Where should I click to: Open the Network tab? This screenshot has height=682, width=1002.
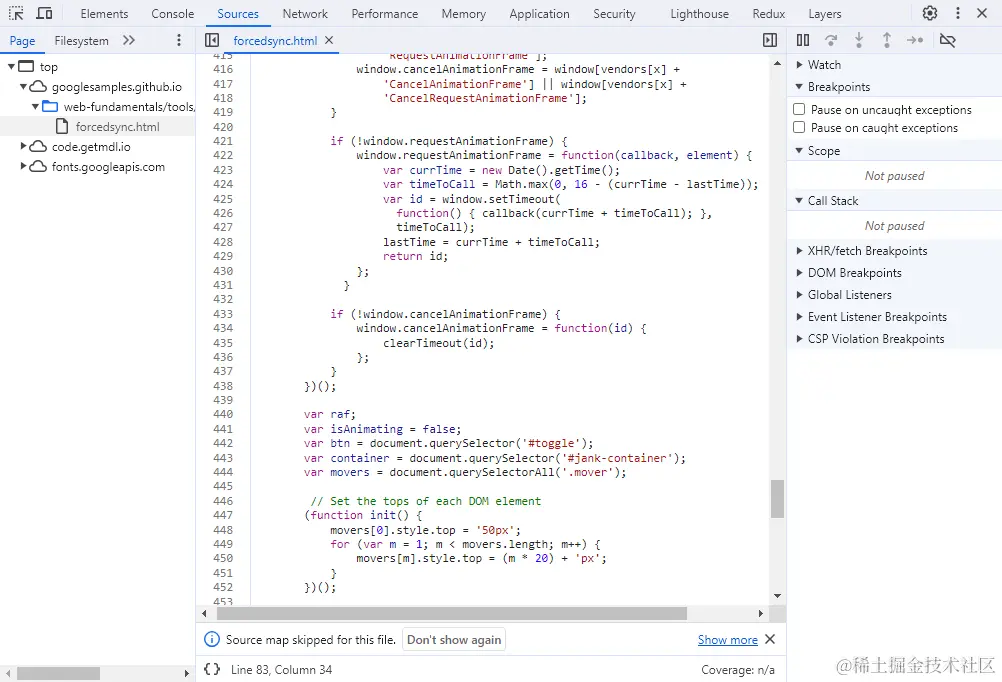coord(305,13)
